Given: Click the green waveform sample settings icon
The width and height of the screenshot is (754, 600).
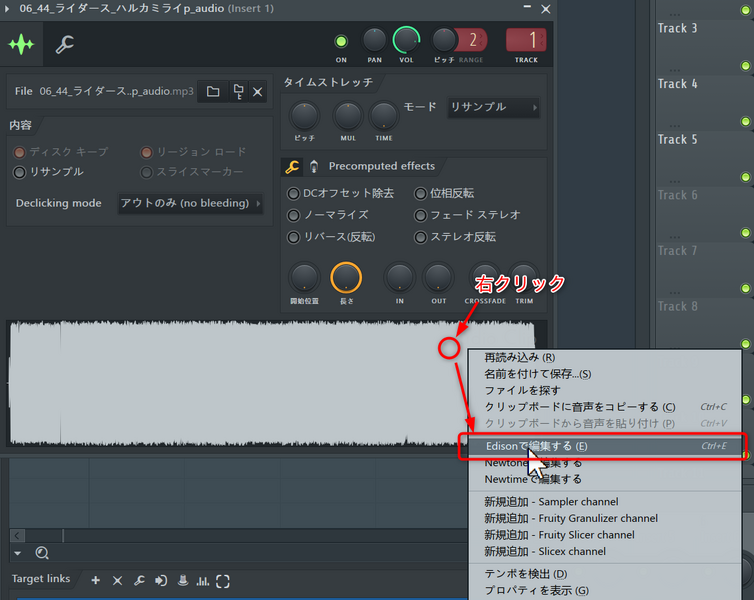Looking at the screenshot, I should coord(21,45).
